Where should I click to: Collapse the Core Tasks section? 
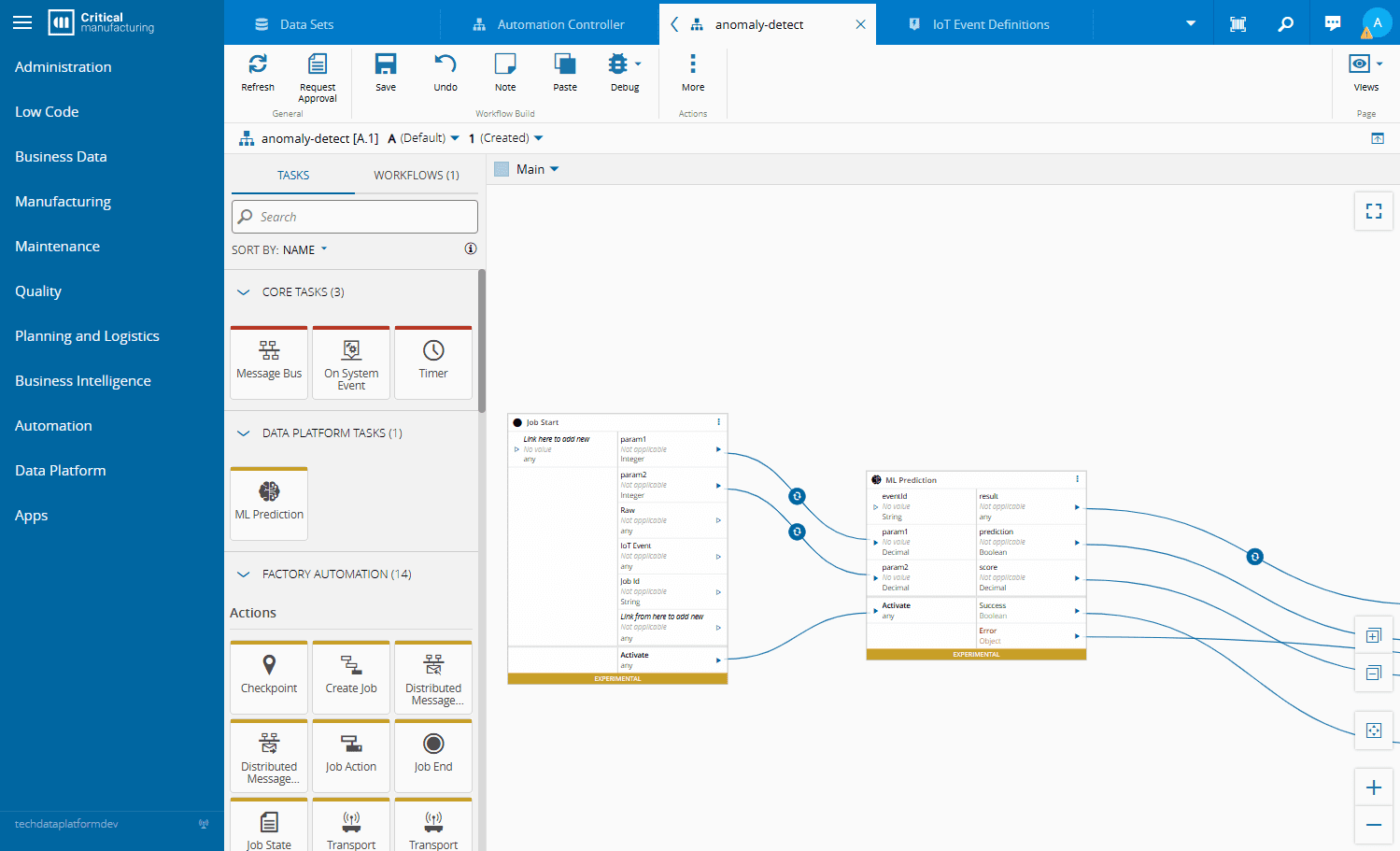pyautogui.click(x=244, y=292)
